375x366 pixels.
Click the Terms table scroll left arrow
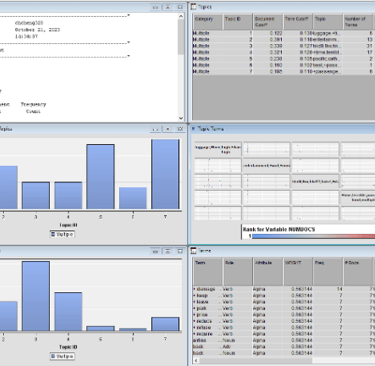point(196,360)
